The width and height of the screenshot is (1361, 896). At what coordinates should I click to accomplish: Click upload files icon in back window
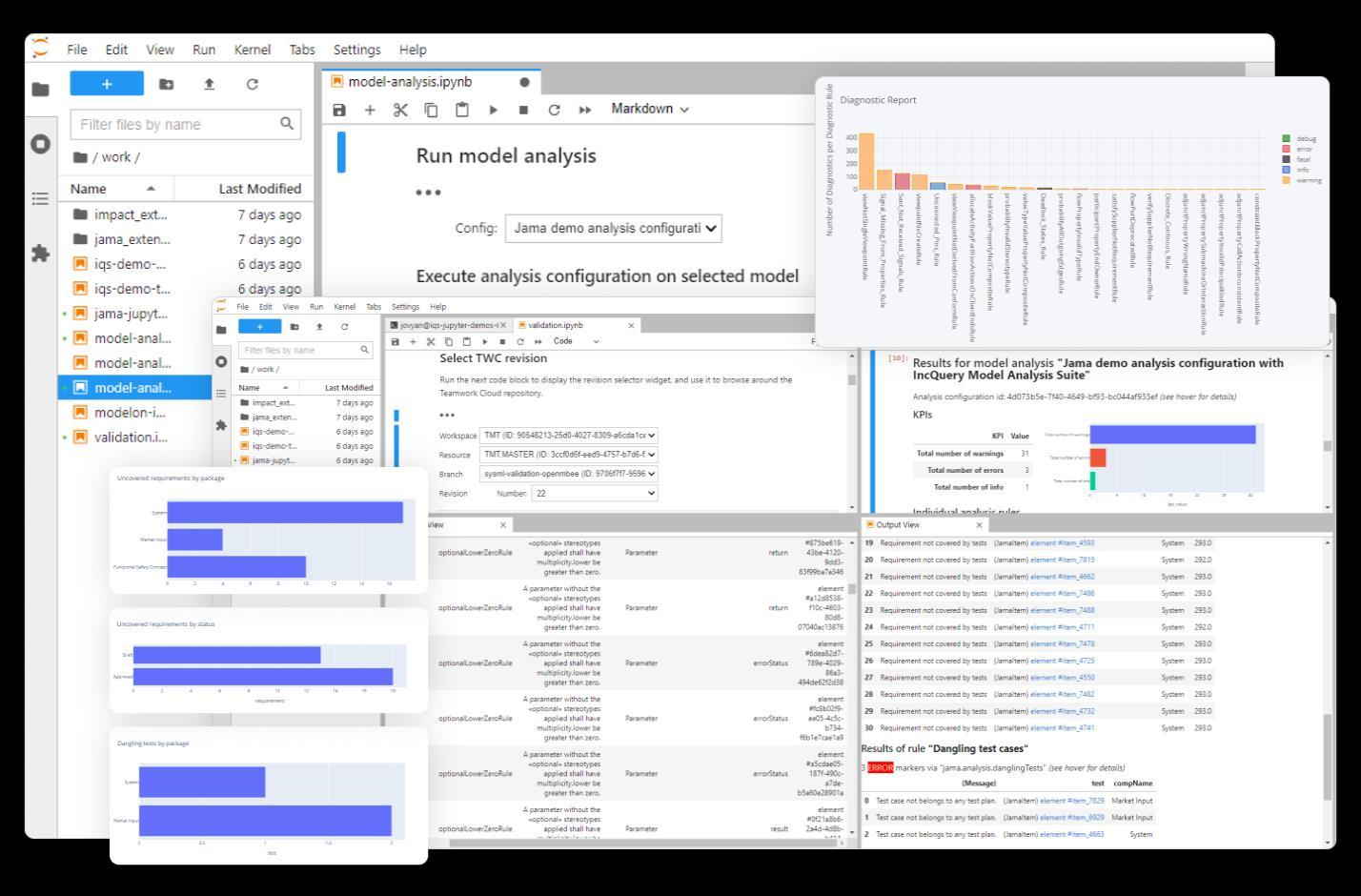(210, 84)
